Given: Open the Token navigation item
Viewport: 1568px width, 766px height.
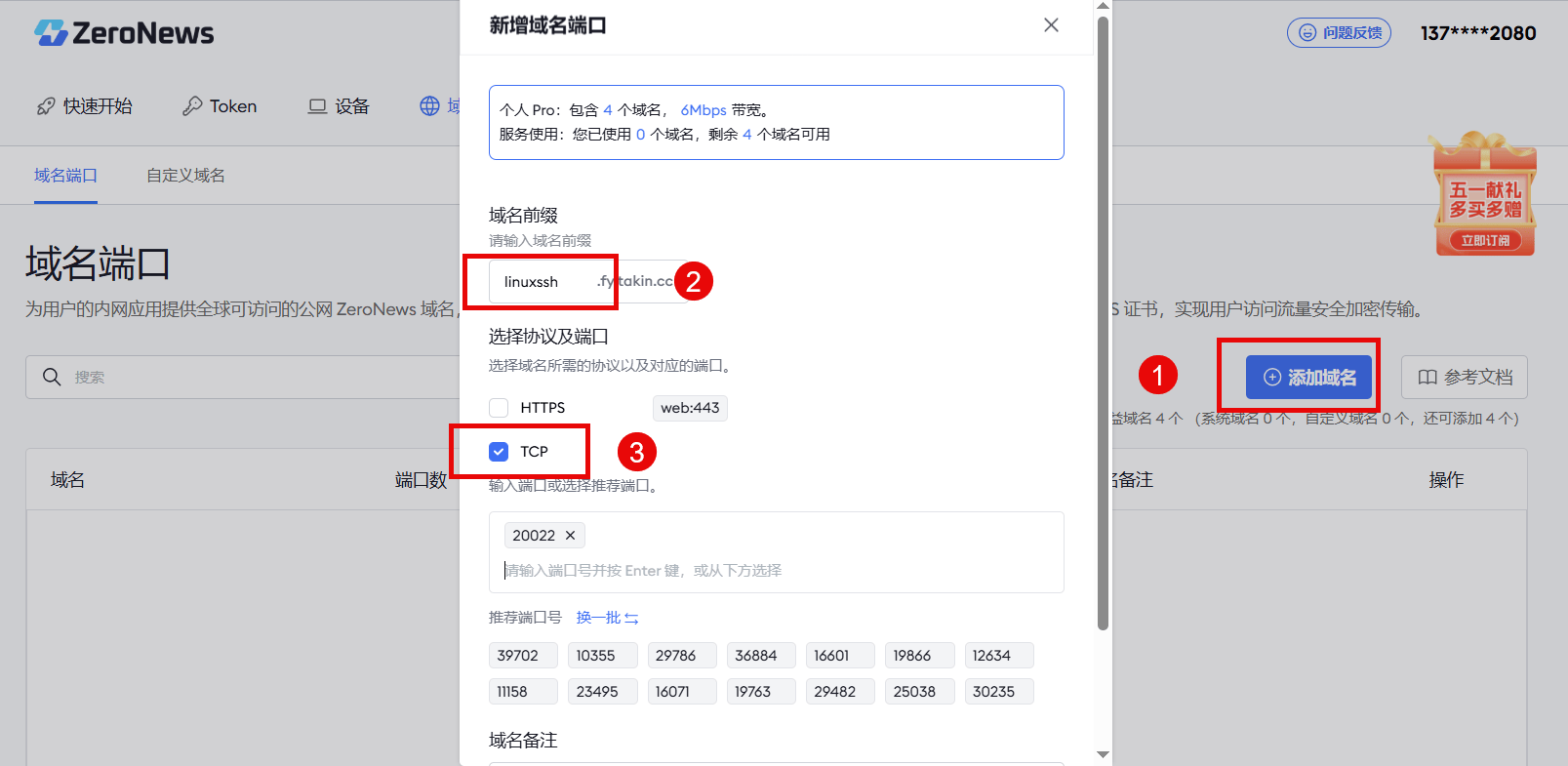Looking at the screenshot, I should coord(220,106).
